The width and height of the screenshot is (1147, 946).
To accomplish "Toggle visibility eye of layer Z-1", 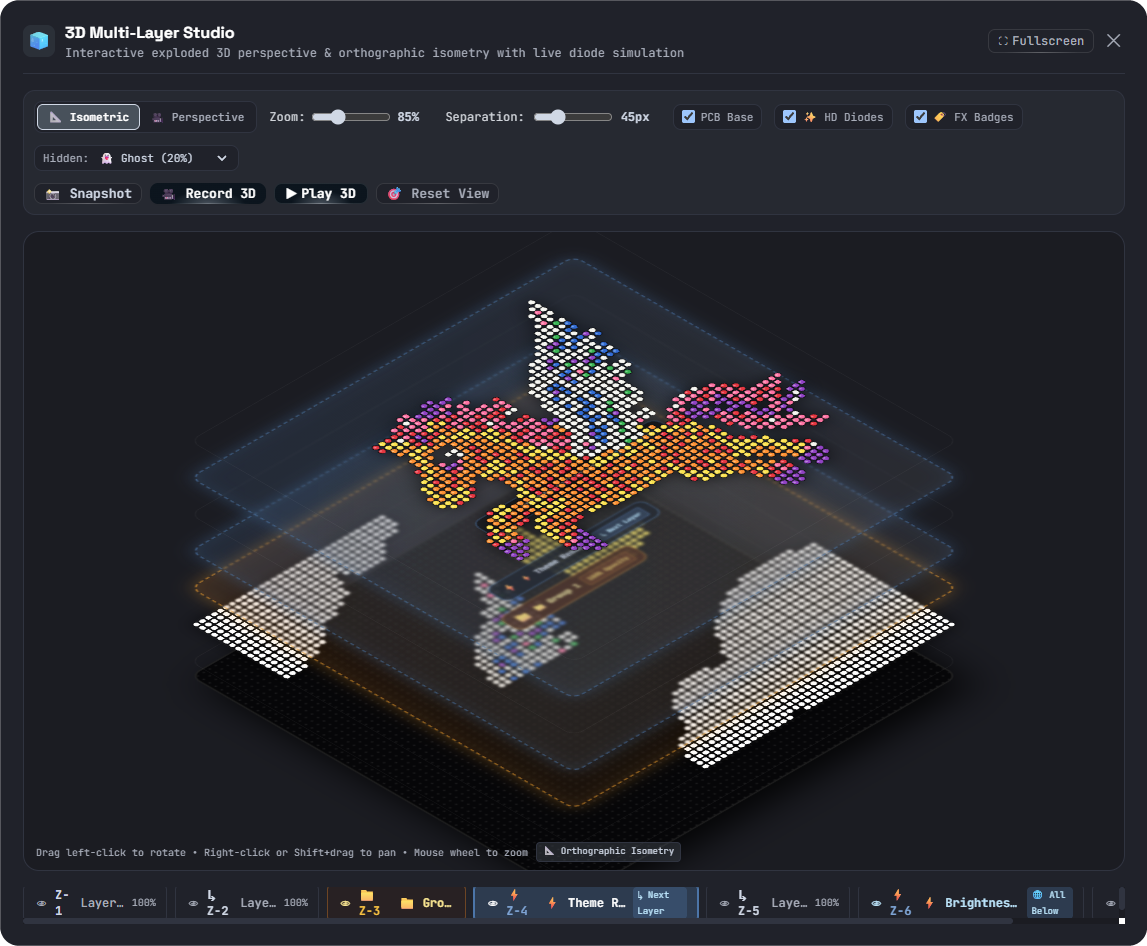I will pyautogui.click(x=42, y=904).
